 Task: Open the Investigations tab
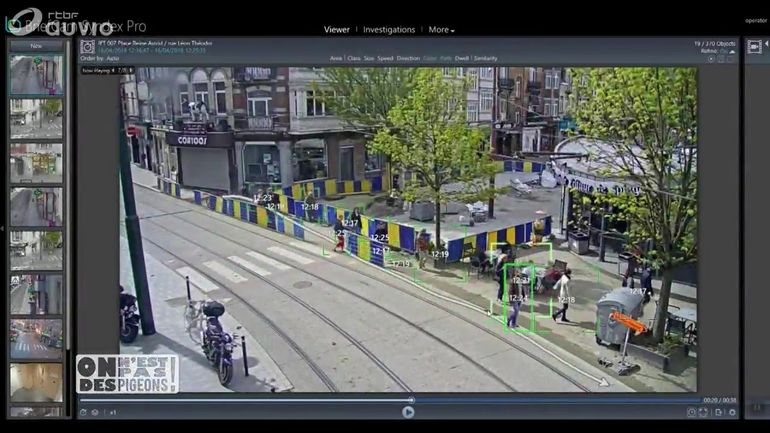point(389,30)
